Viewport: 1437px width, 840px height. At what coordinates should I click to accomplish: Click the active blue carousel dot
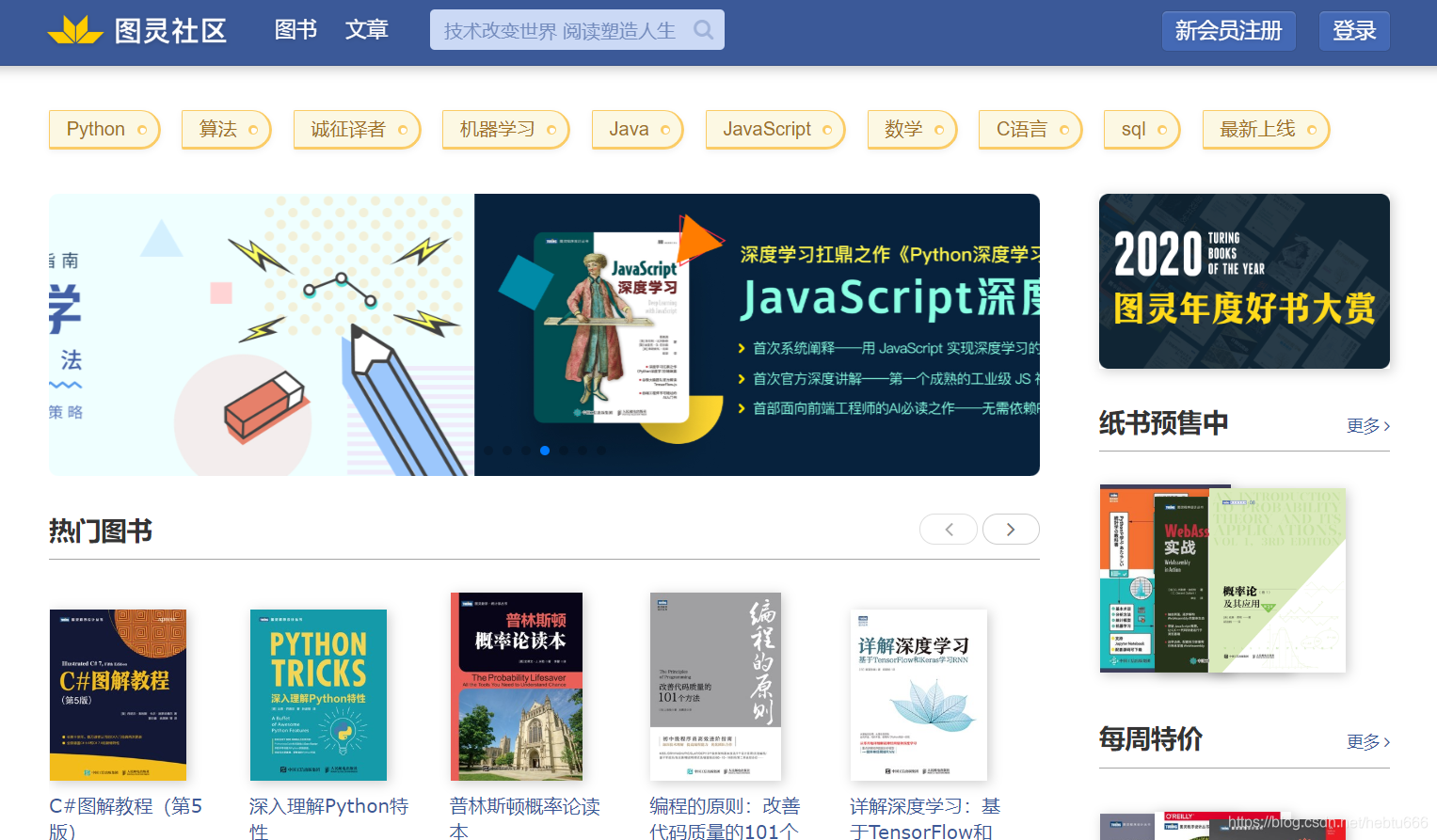545,451
